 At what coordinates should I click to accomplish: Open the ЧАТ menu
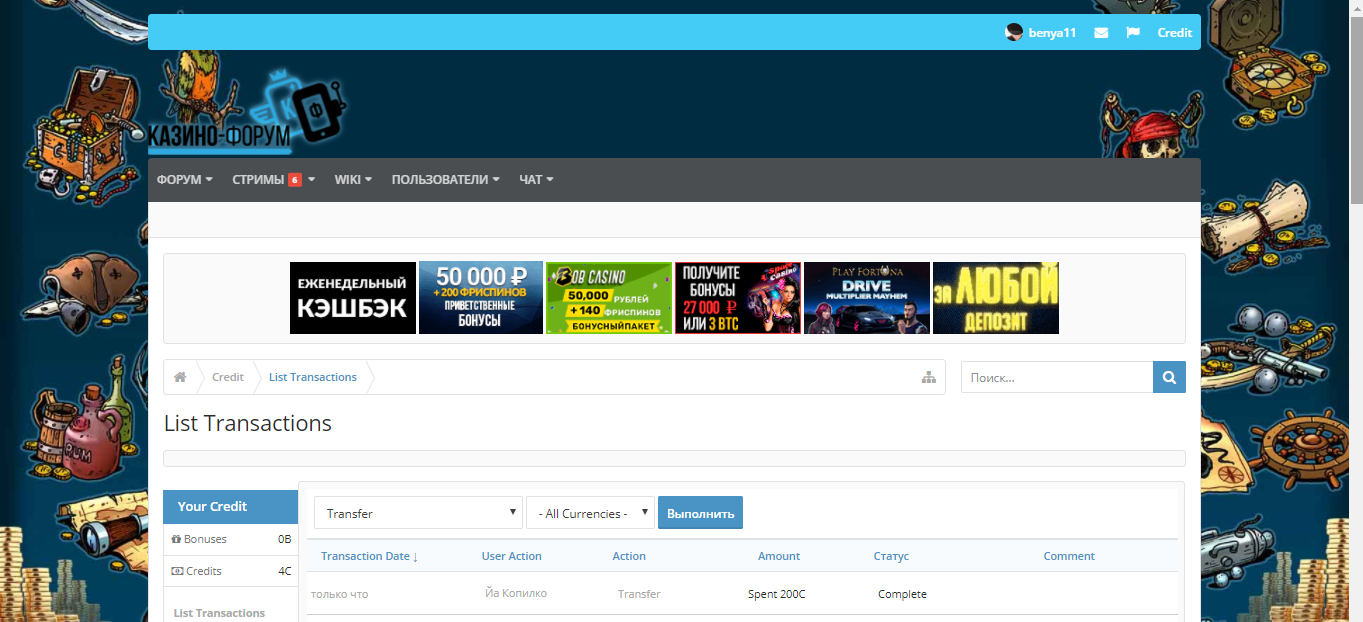[x=536, y=180]
